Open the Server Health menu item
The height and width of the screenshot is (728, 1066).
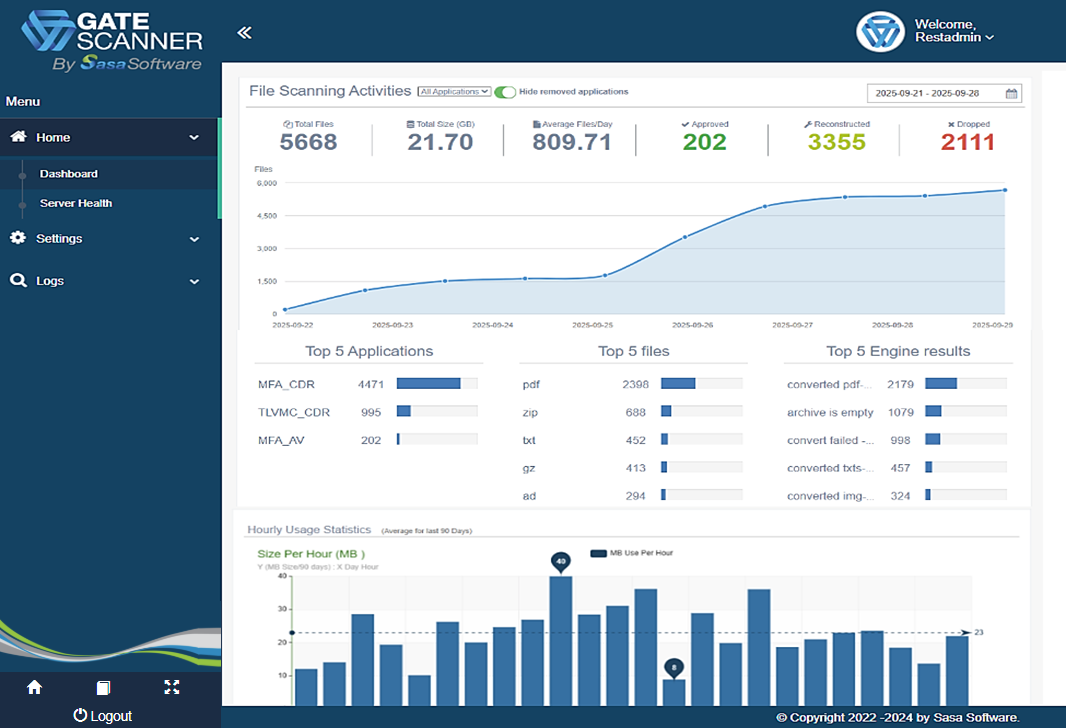(76, 203)
